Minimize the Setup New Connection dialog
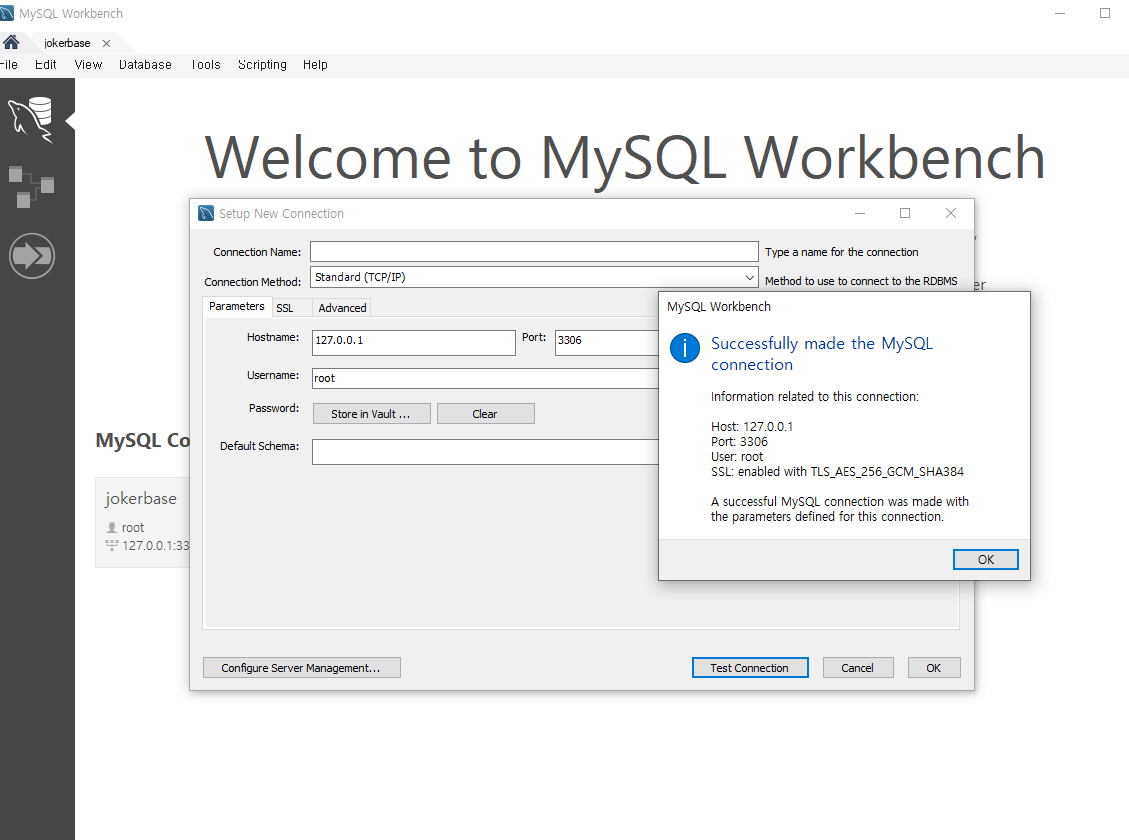 click(860, 213)
